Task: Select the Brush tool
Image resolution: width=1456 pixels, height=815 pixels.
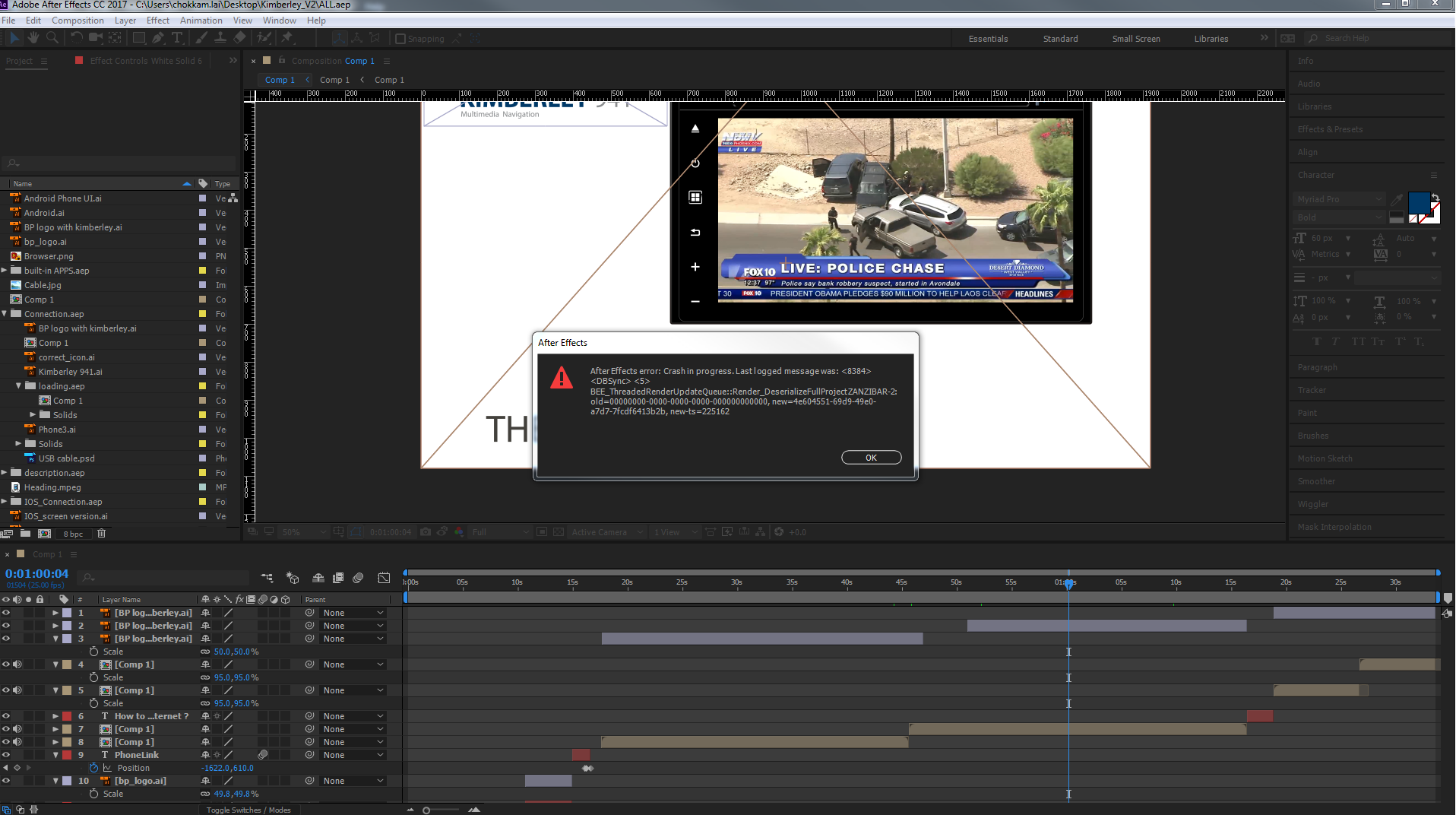Action: point(201,37)
